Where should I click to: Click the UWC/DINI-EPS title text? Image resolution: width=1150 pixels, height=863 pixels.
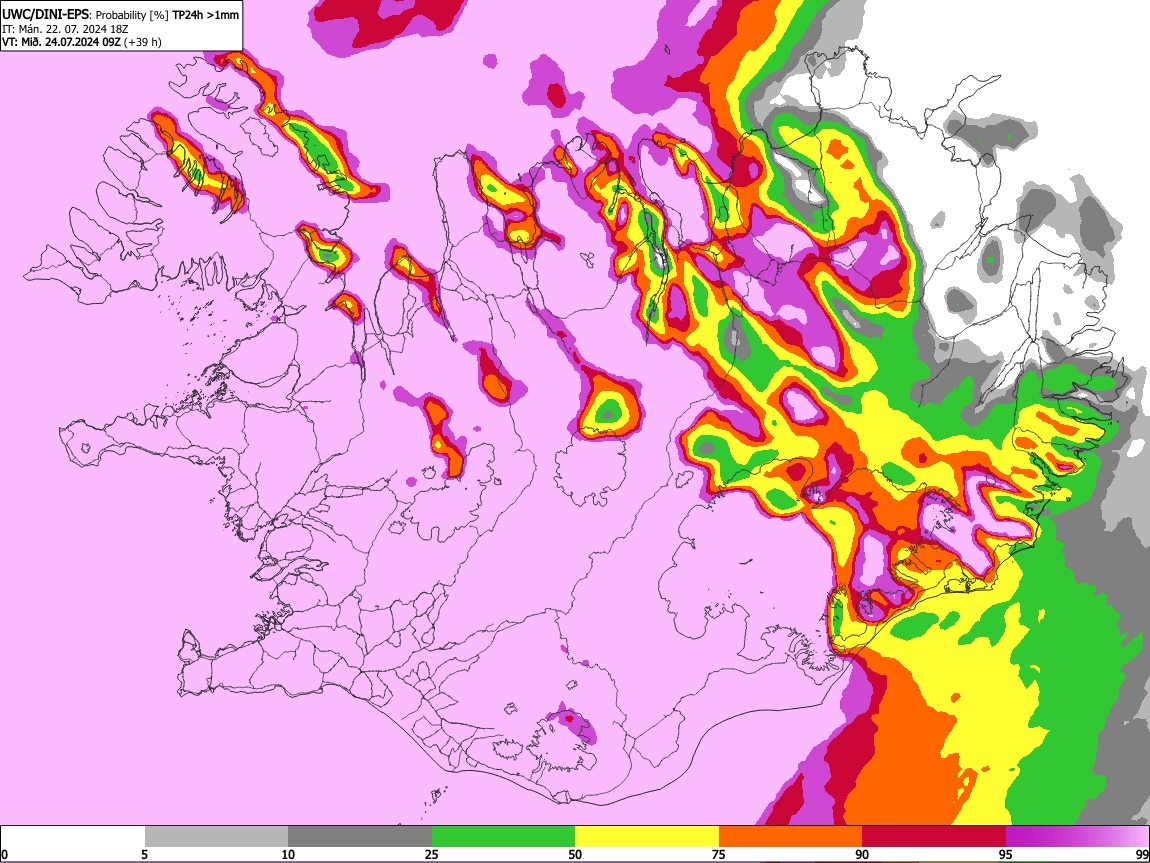pyautogui.click(x=46, y=15)
